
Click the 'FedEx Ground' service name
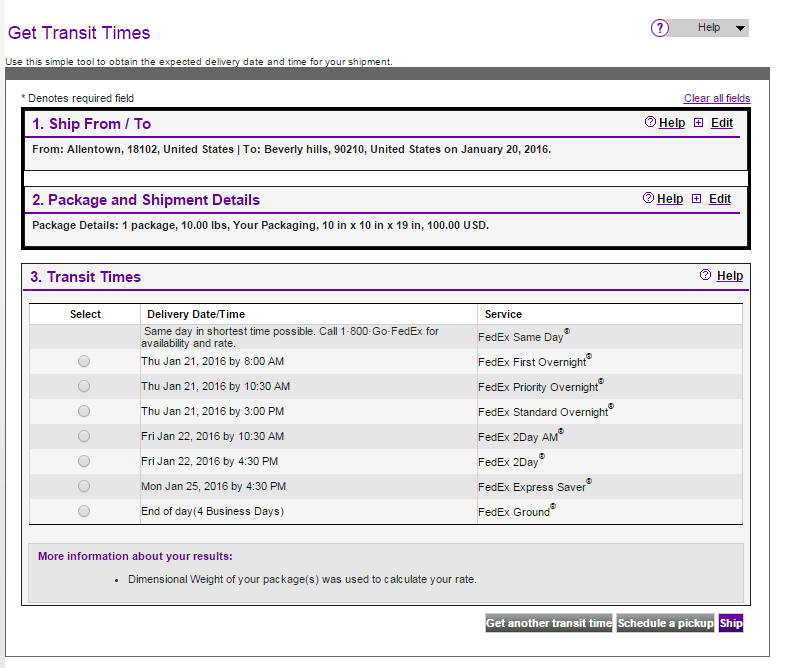517,511
